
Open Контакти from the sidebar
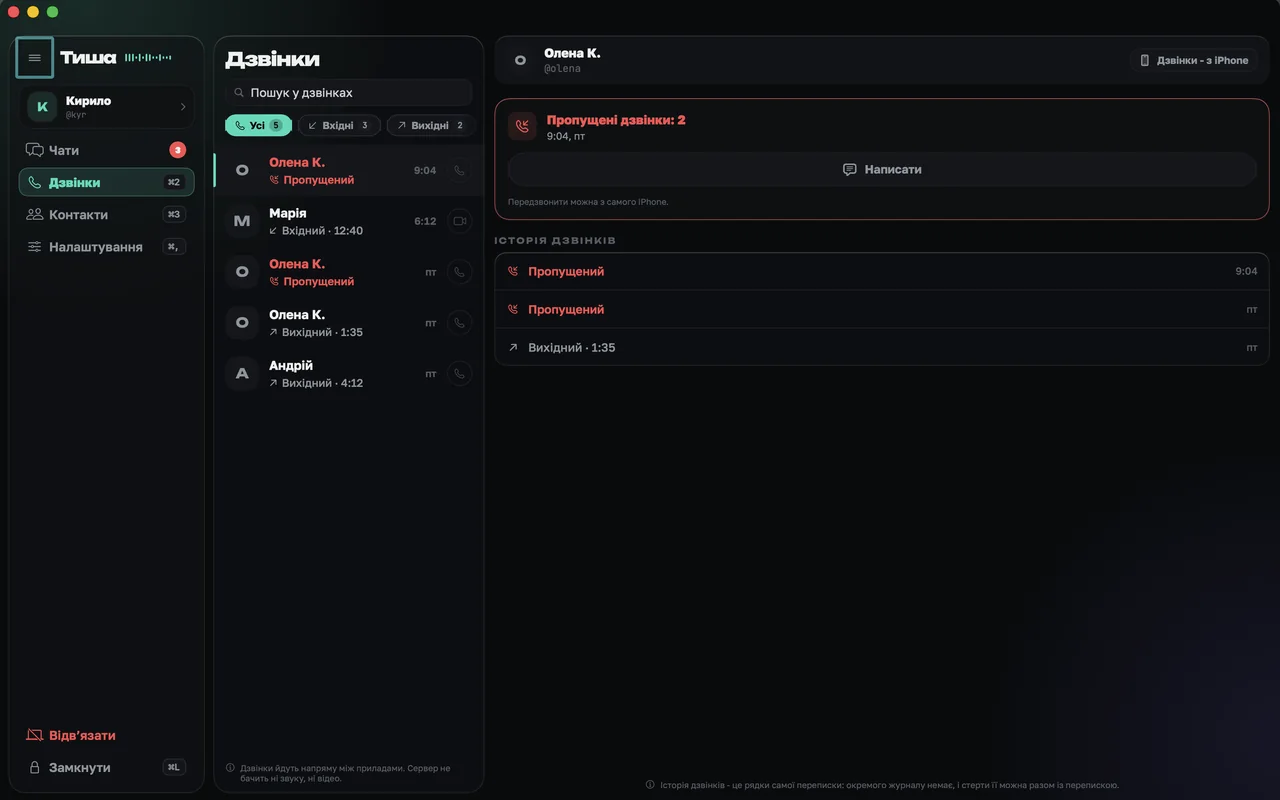[106, 214]
